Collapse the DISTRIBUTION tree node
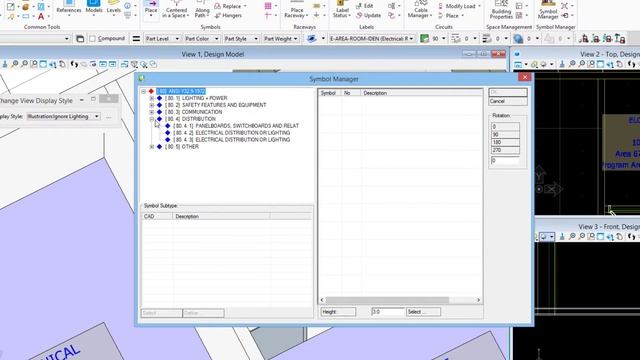Screen dimensions: 640x360 (x=152, y=119)
